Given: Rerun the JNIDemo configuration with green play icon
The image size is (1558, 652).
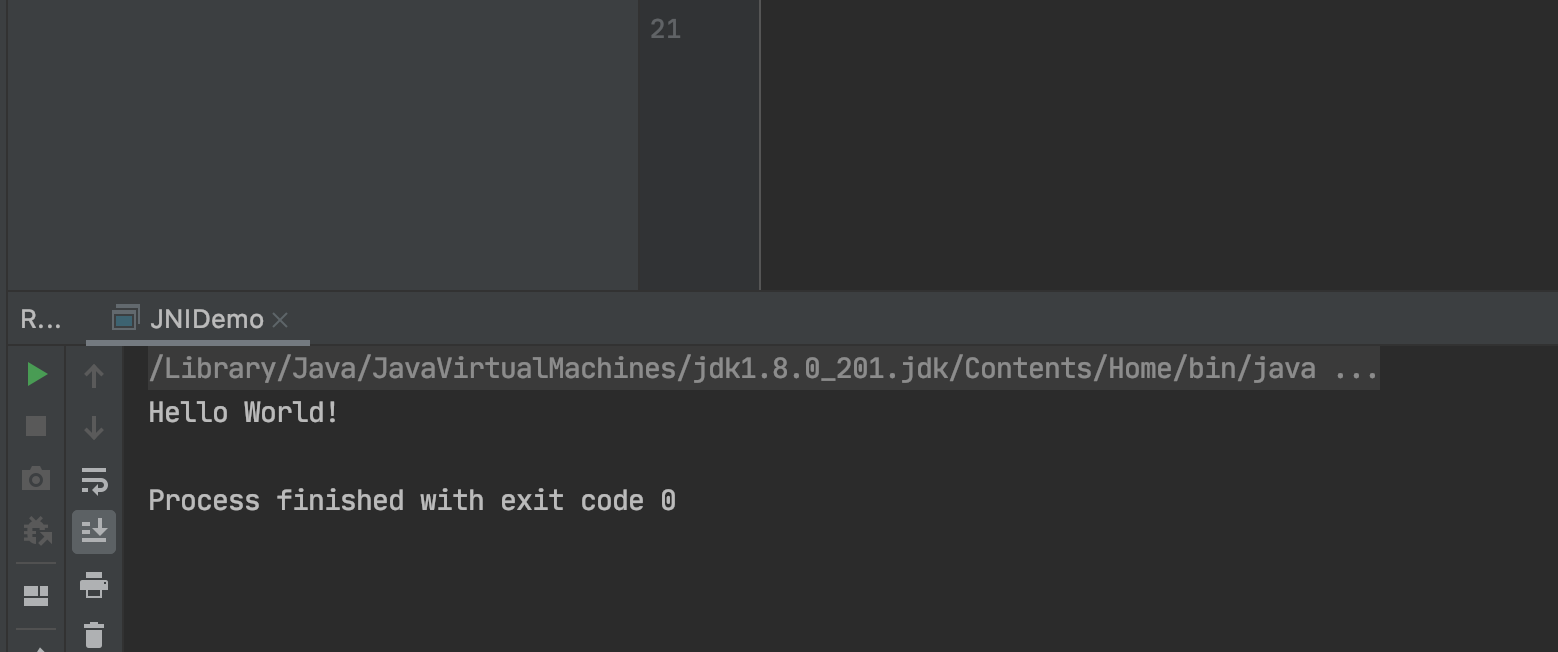Looking at the screenshot, I should tap(36, 374).
